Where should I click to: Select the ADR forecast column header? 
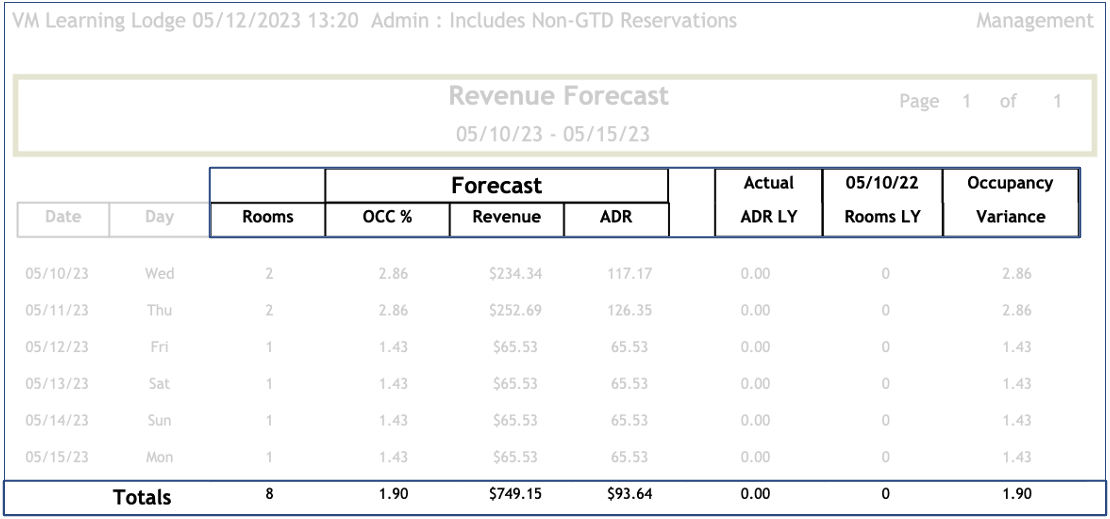tap(616, 217)
